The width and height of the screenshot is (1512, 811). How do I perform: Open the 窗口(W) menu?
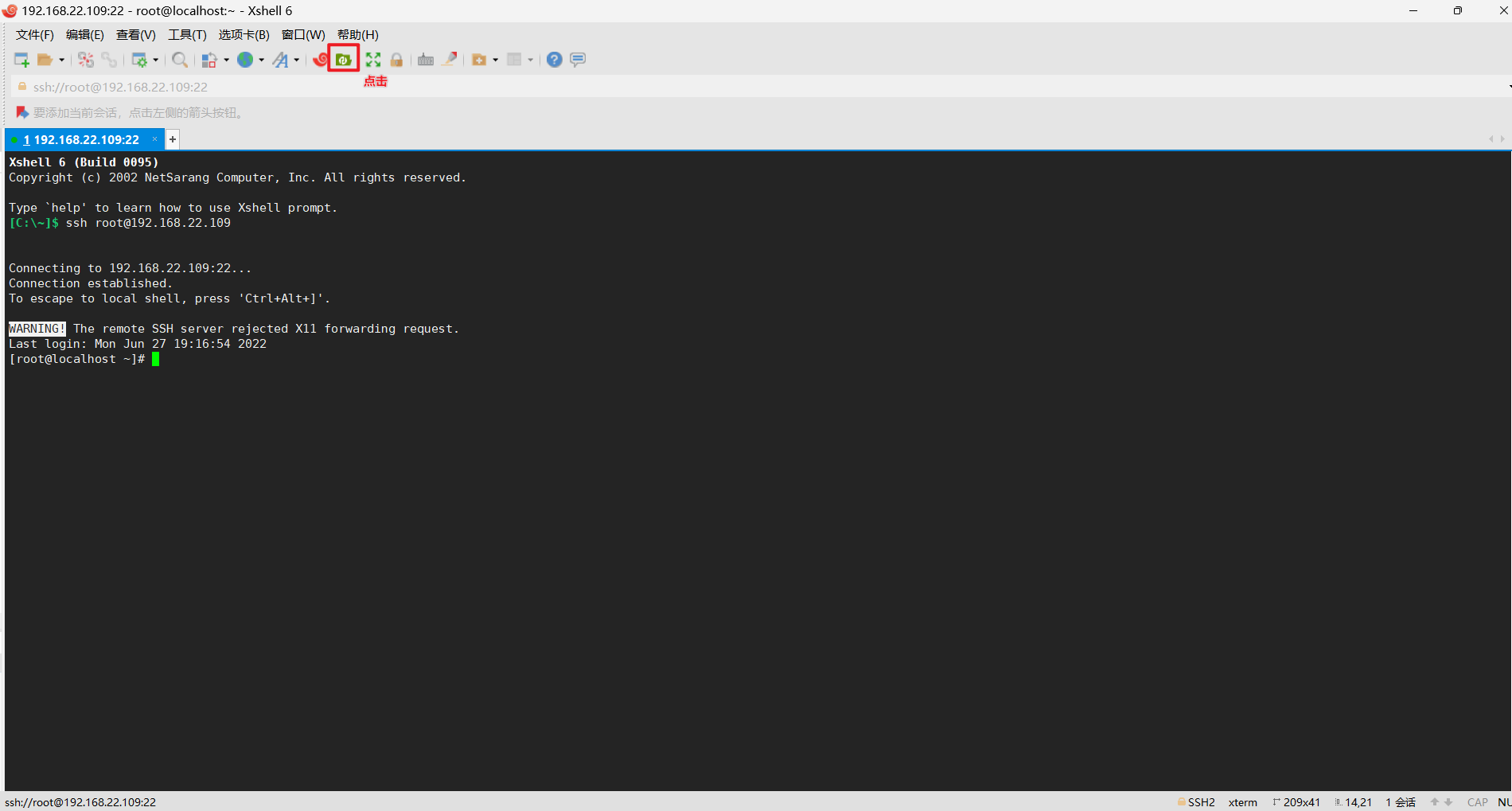(303, 34)
